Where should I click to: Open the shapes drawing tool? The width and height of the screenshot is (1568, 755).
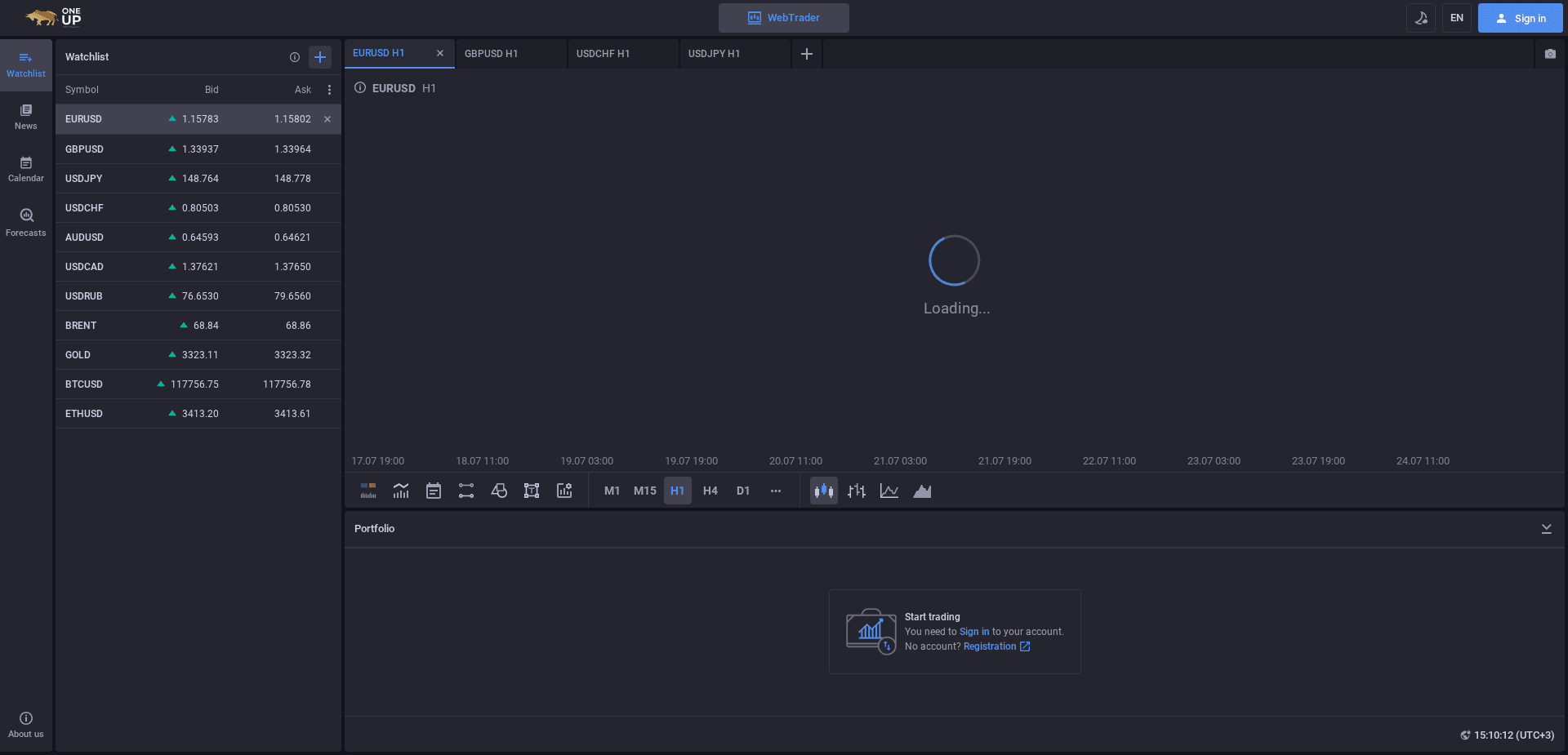coord(499,491)
